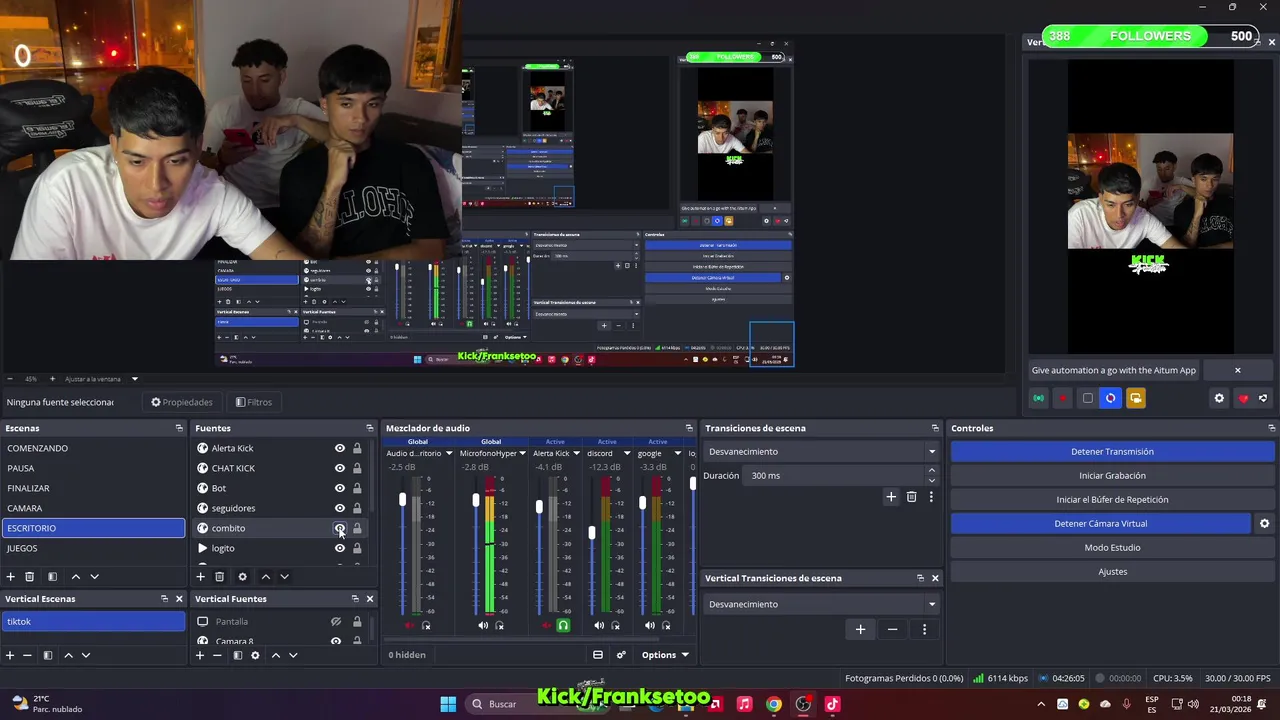Mute the discord audio channel

[599, 625]
